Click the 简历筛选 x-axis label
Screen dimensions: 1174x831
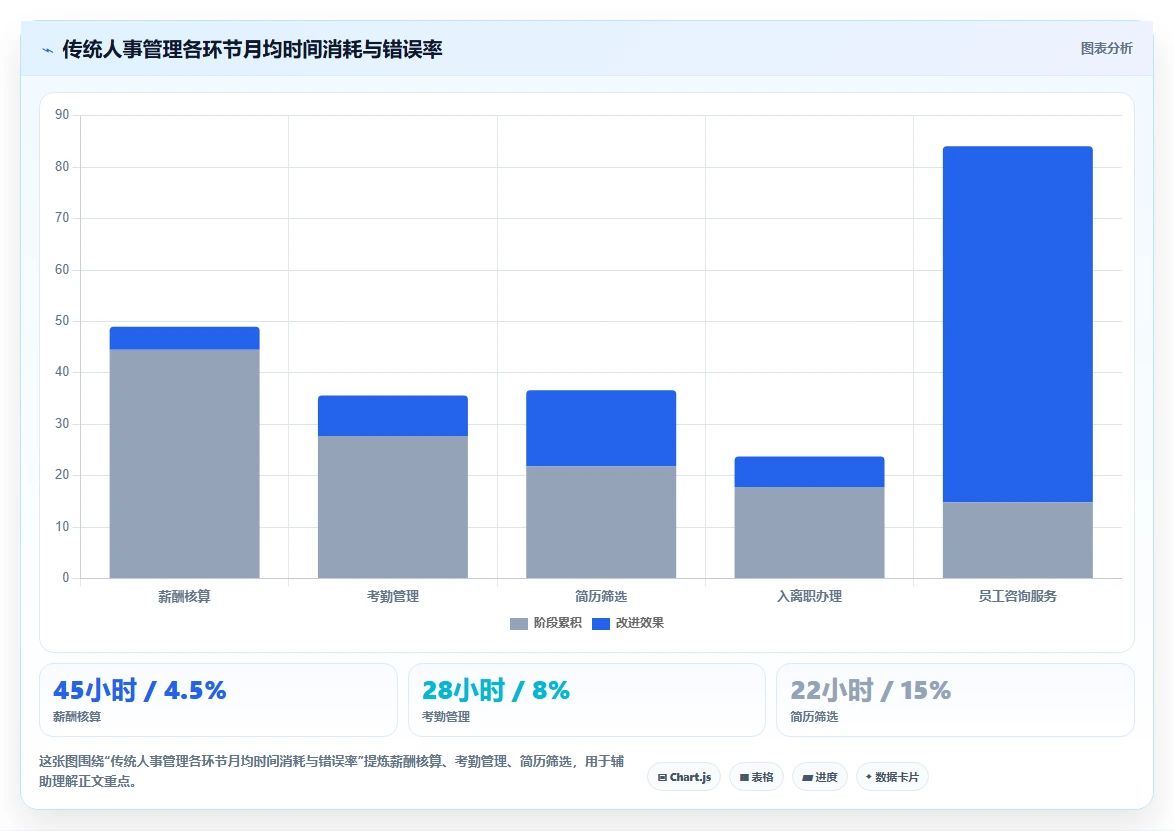pos(601,596)
